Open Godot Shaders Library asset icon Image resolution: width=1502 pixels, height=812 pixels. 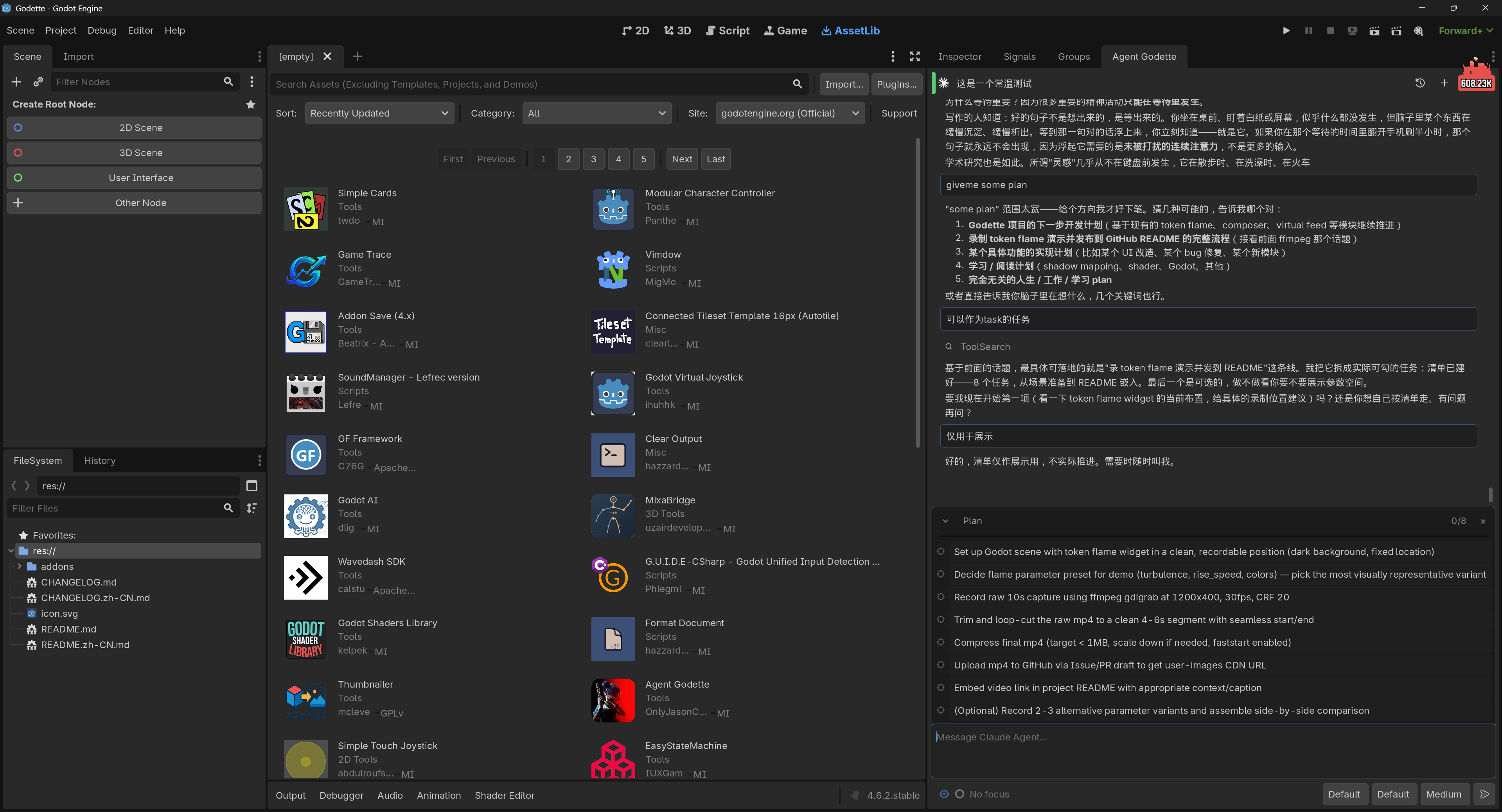click(305, 639)
